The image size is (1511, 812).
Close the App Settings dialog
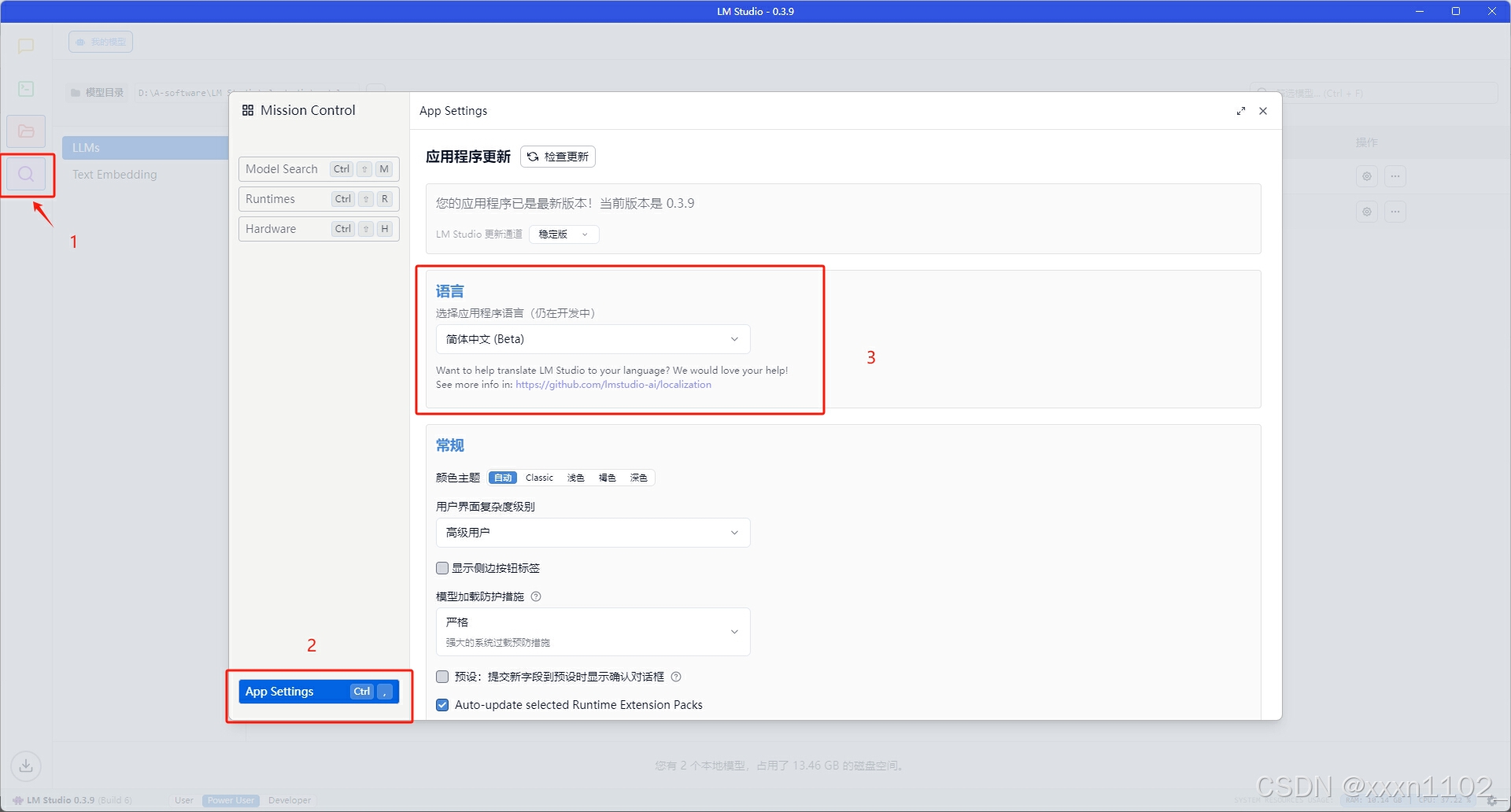1263,111
